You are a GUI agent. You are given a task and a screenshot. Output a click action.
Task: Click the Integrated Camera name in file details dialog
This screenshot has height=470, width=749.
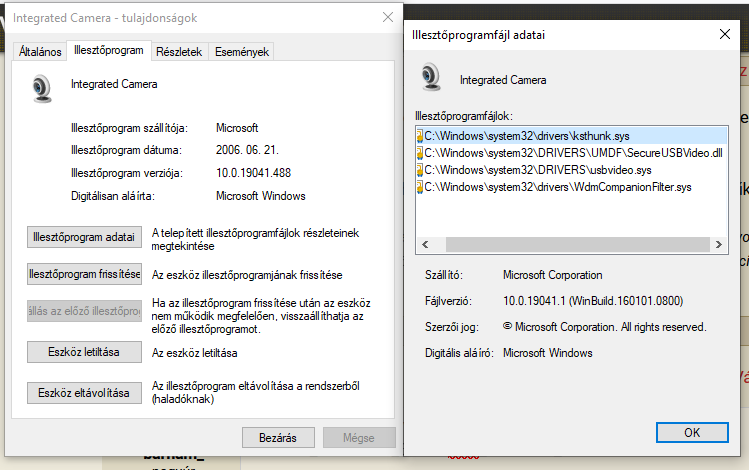503,80
